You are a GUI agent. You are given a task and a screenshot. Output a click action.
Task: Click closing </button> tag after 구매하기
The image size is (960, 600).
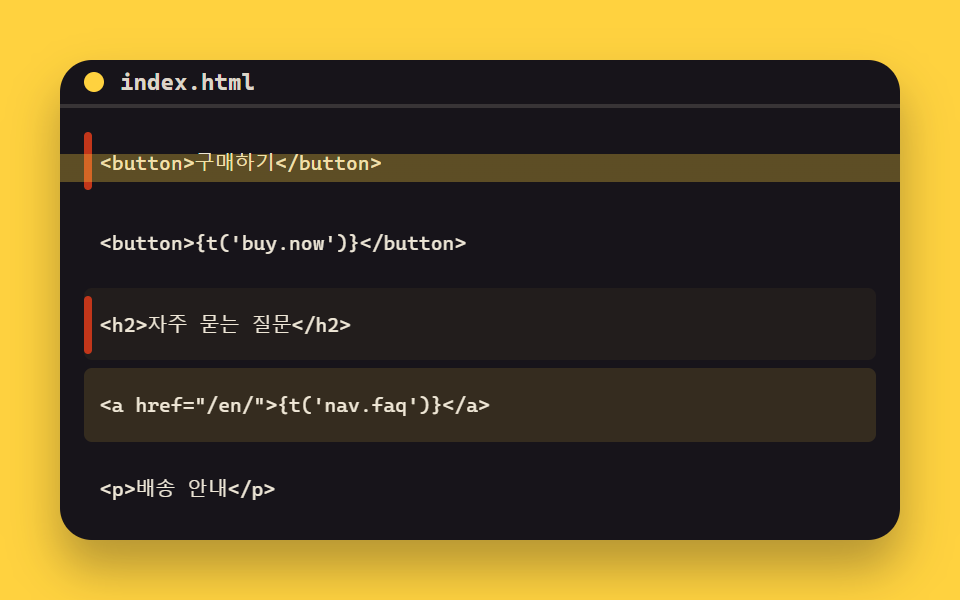pyautogui.click(x=328, y=163)
